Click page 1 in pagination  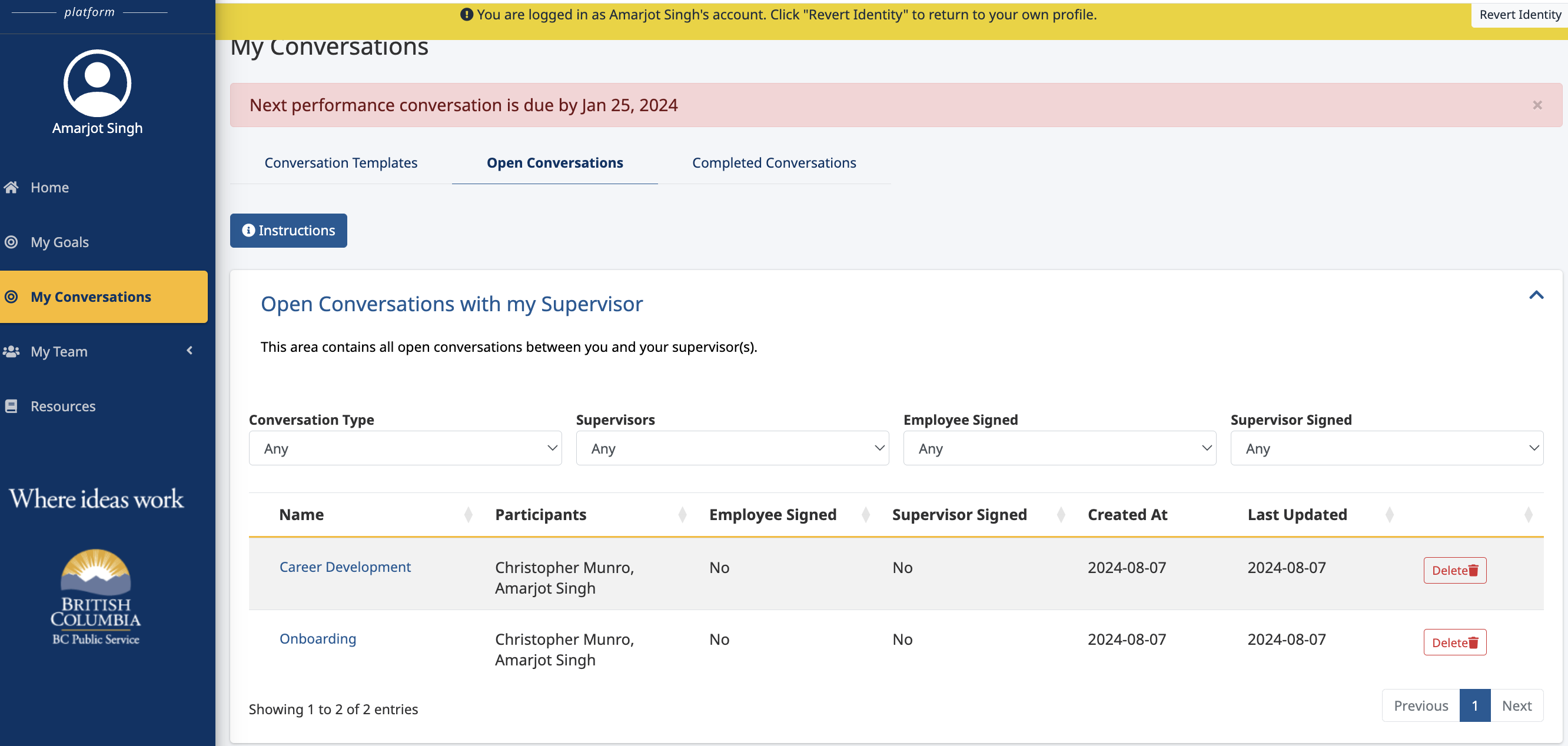[x=1475, y=706]
